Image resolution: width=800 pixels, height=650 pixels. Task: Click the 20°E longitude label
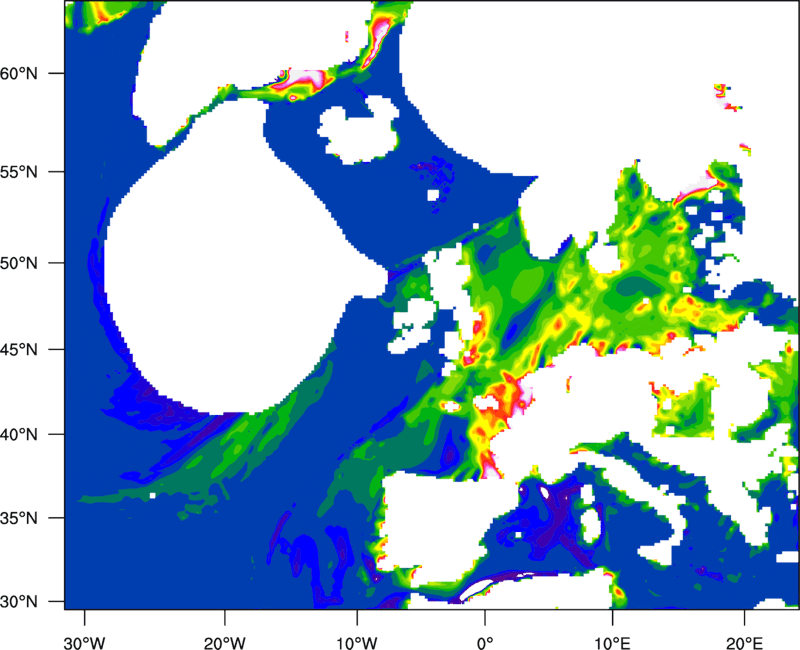(x=744, y=643)
